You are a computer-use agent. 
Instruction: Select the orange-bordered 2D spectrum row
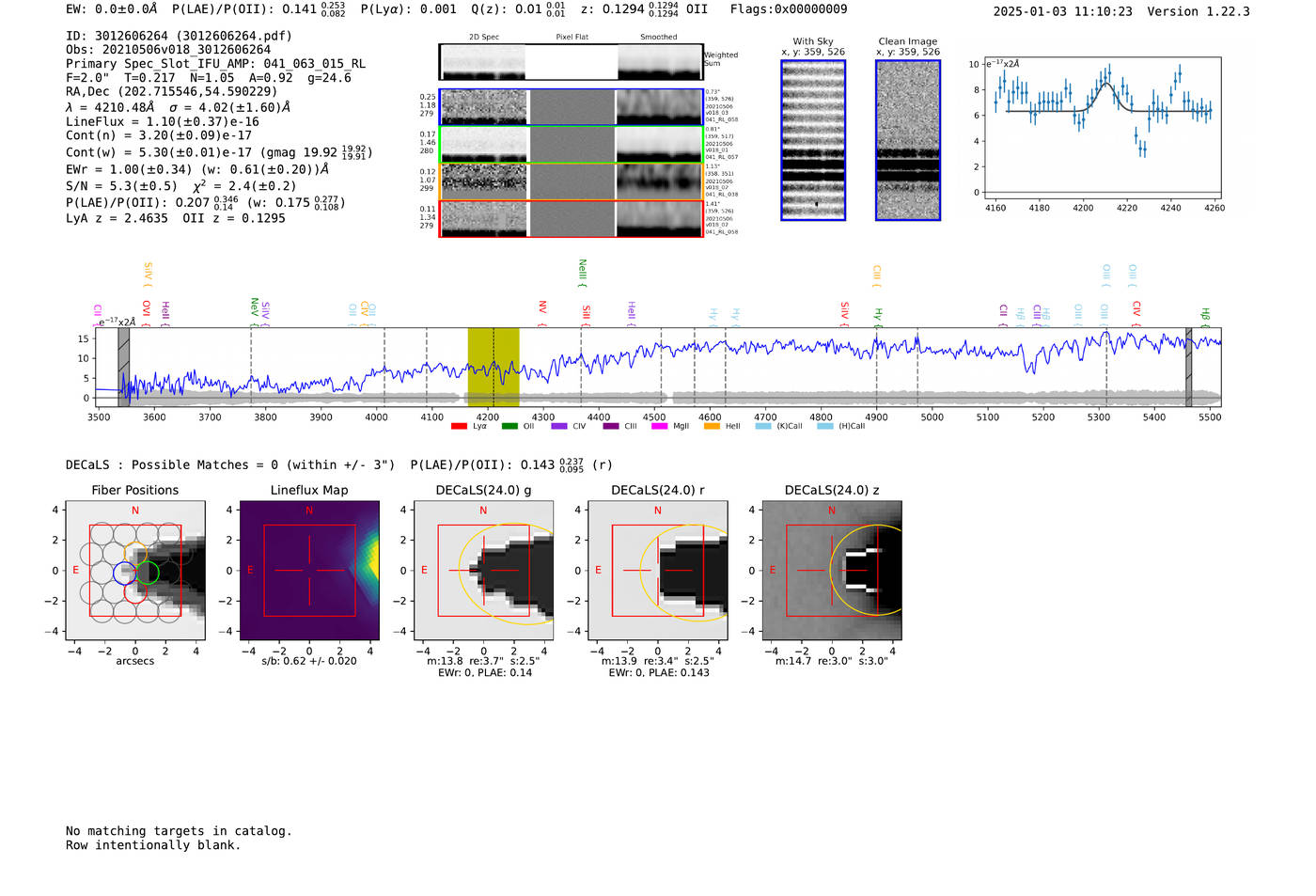pyautogui.click(x=572, y=181)
